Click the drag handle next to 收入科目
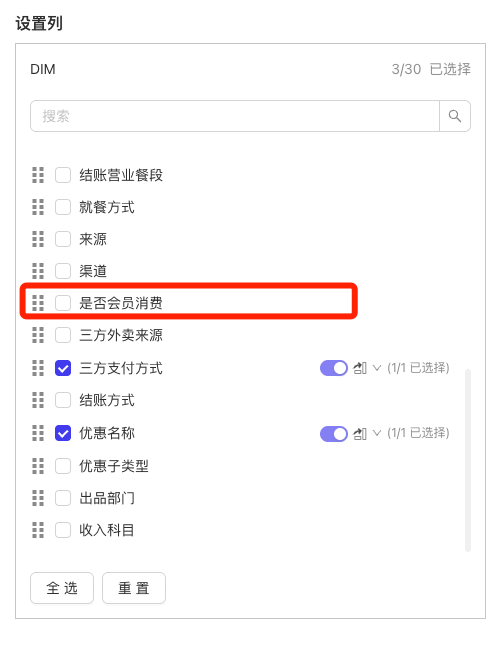Screen dimensions: 490x666 (x=38, y=530)
